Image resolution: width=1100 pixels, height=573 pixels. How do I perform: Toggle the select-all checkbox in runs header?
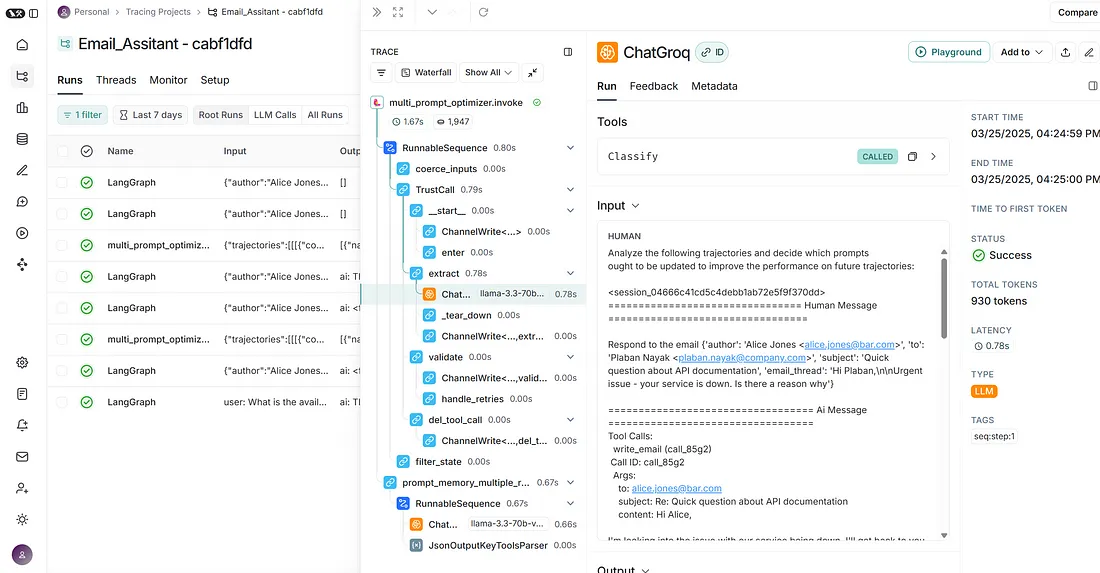coord(63,151)
